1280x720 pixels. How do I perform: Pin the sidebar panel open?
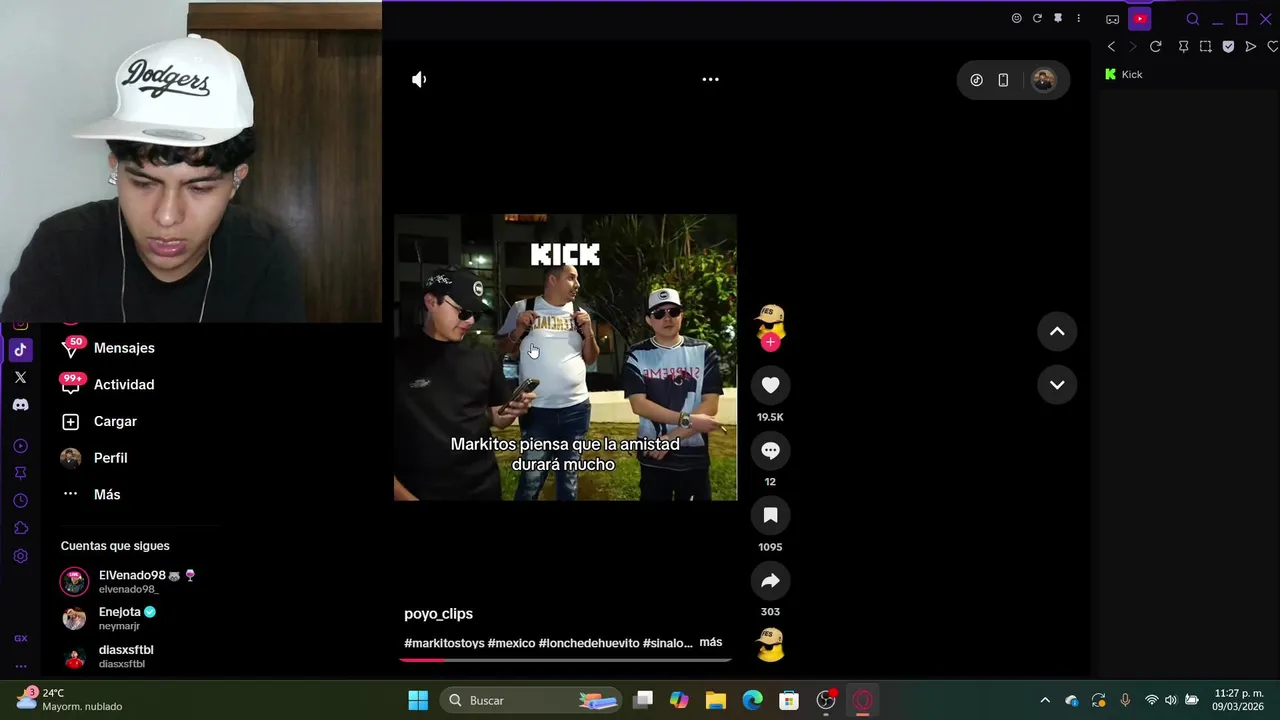coord(1058,18)
